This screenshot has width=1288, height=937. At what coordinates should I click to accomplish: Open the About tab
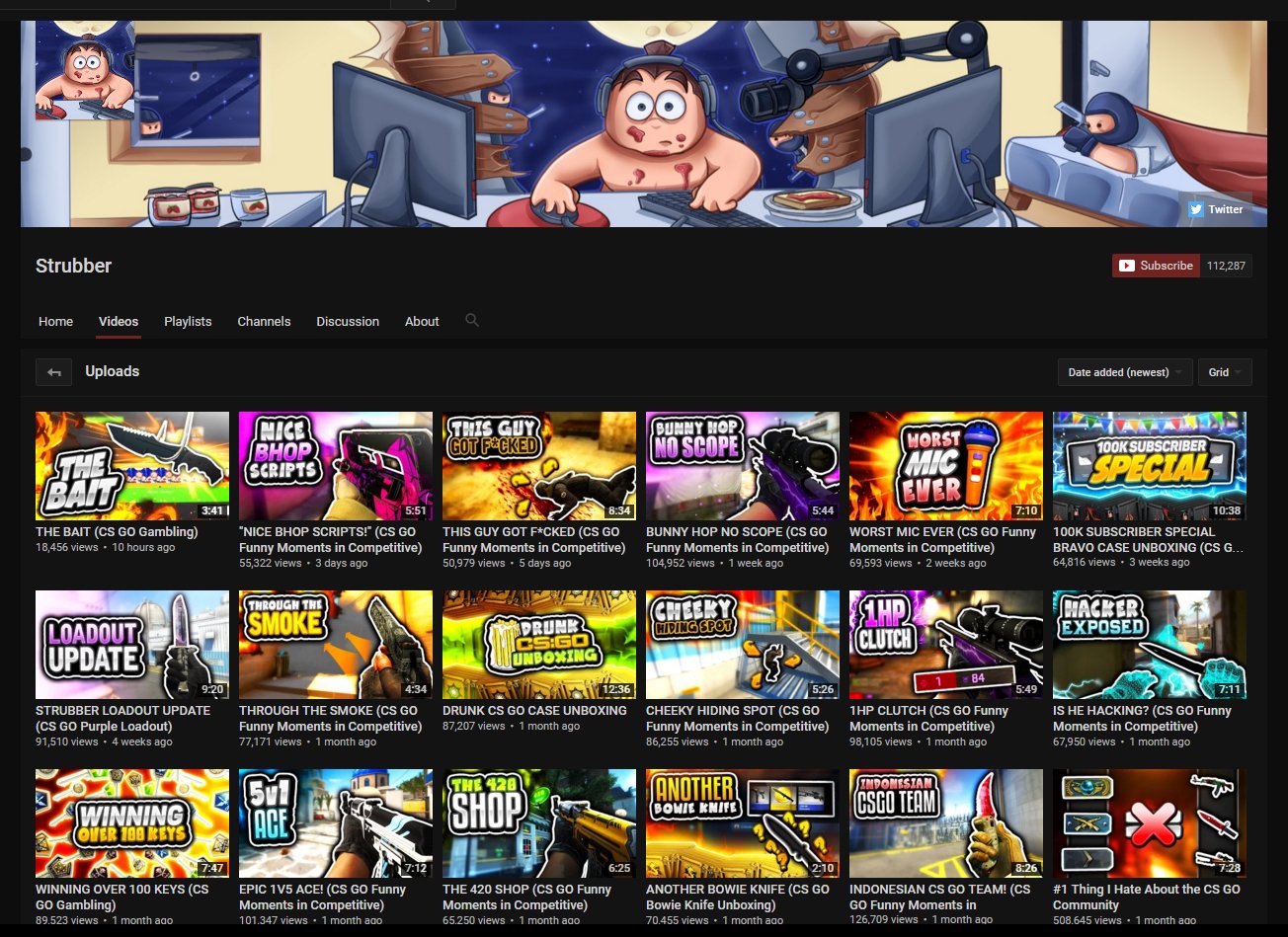[422, 322]
